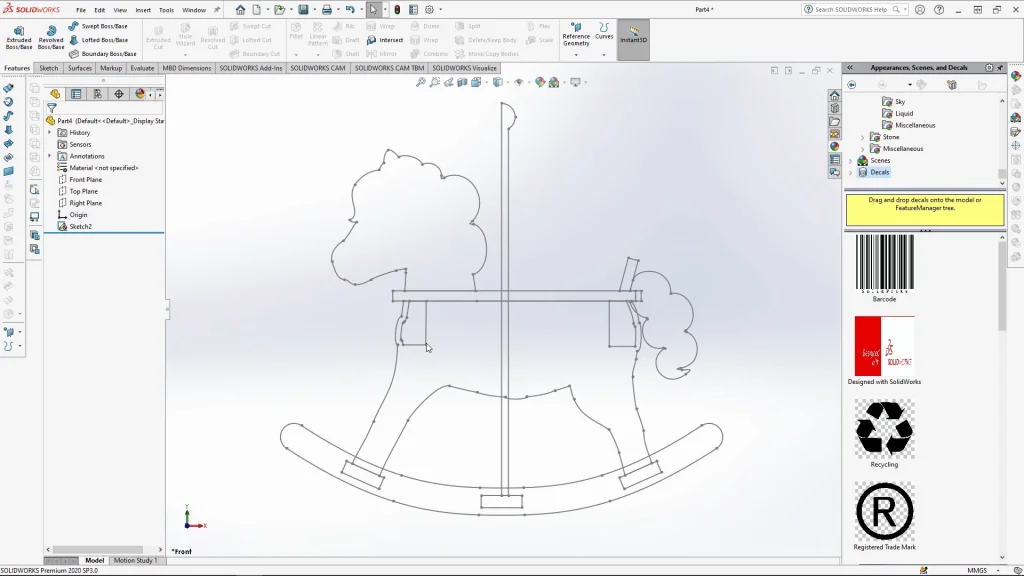
Task: Open the Options gear icon
Action: coord(429,10)
